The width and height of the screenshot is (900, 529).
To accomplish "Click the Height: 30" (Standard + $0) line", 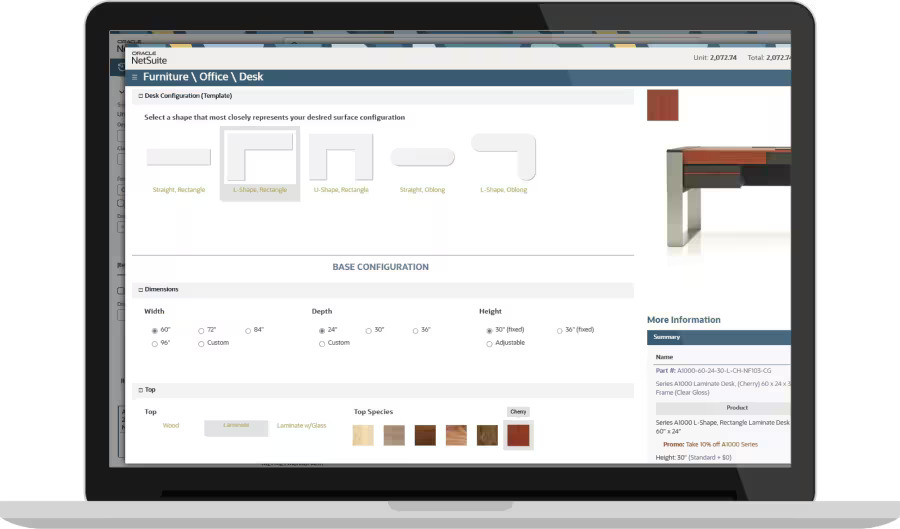I will (693, 458).
